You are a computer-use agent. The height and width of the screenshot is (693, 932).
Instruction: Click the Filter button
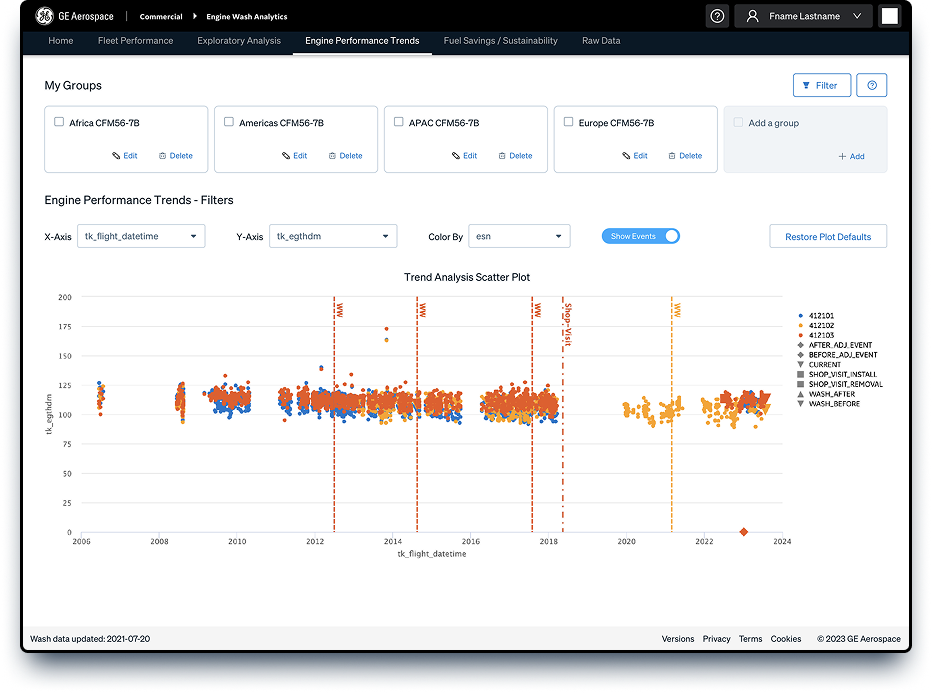click(822, 85)
